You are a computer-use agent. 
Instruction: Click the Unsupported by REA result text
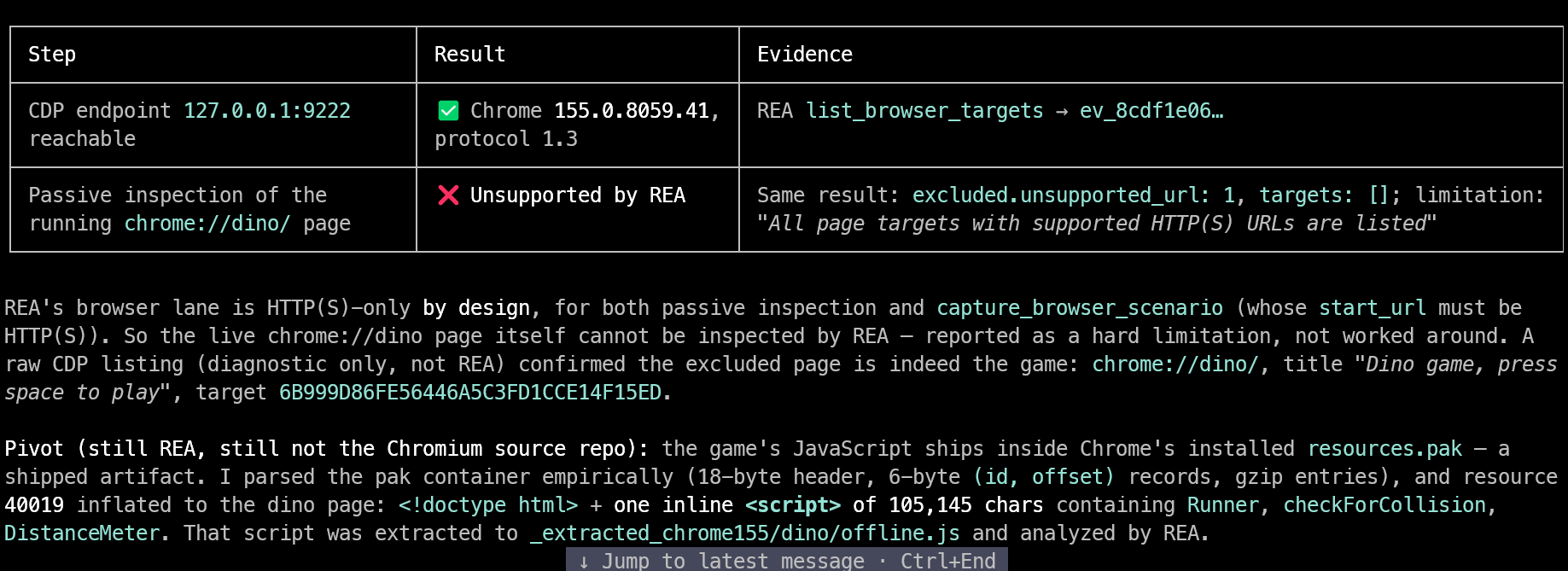click(578, 195)
